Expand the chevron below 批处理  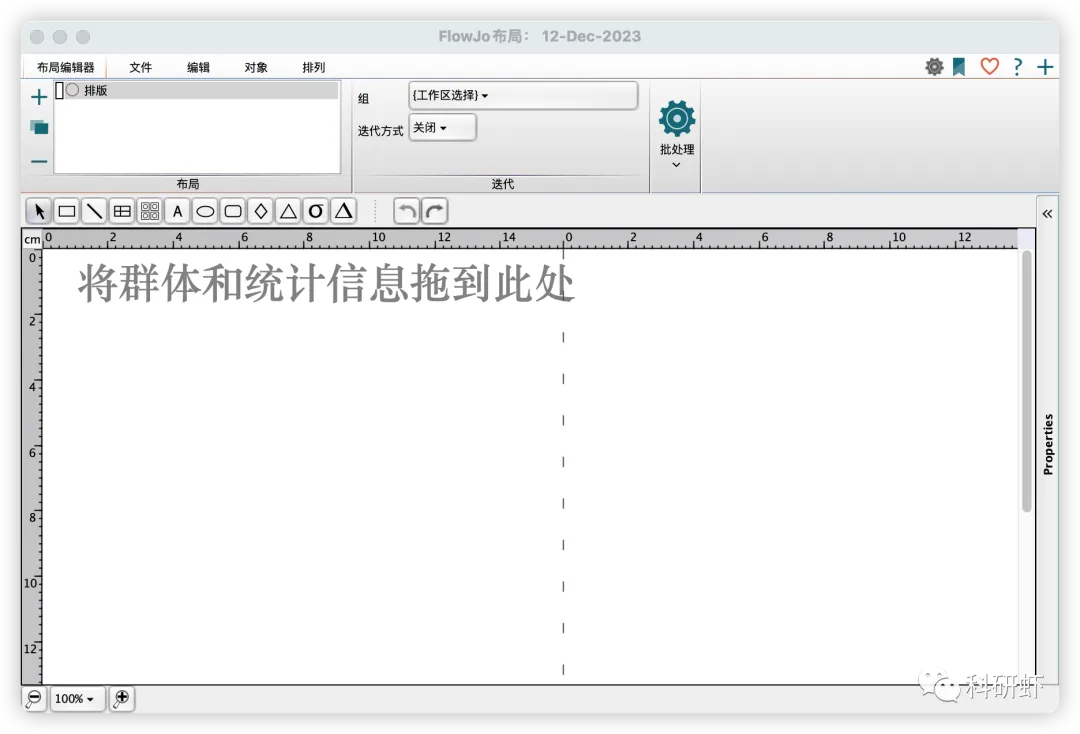tap(676, 165)
